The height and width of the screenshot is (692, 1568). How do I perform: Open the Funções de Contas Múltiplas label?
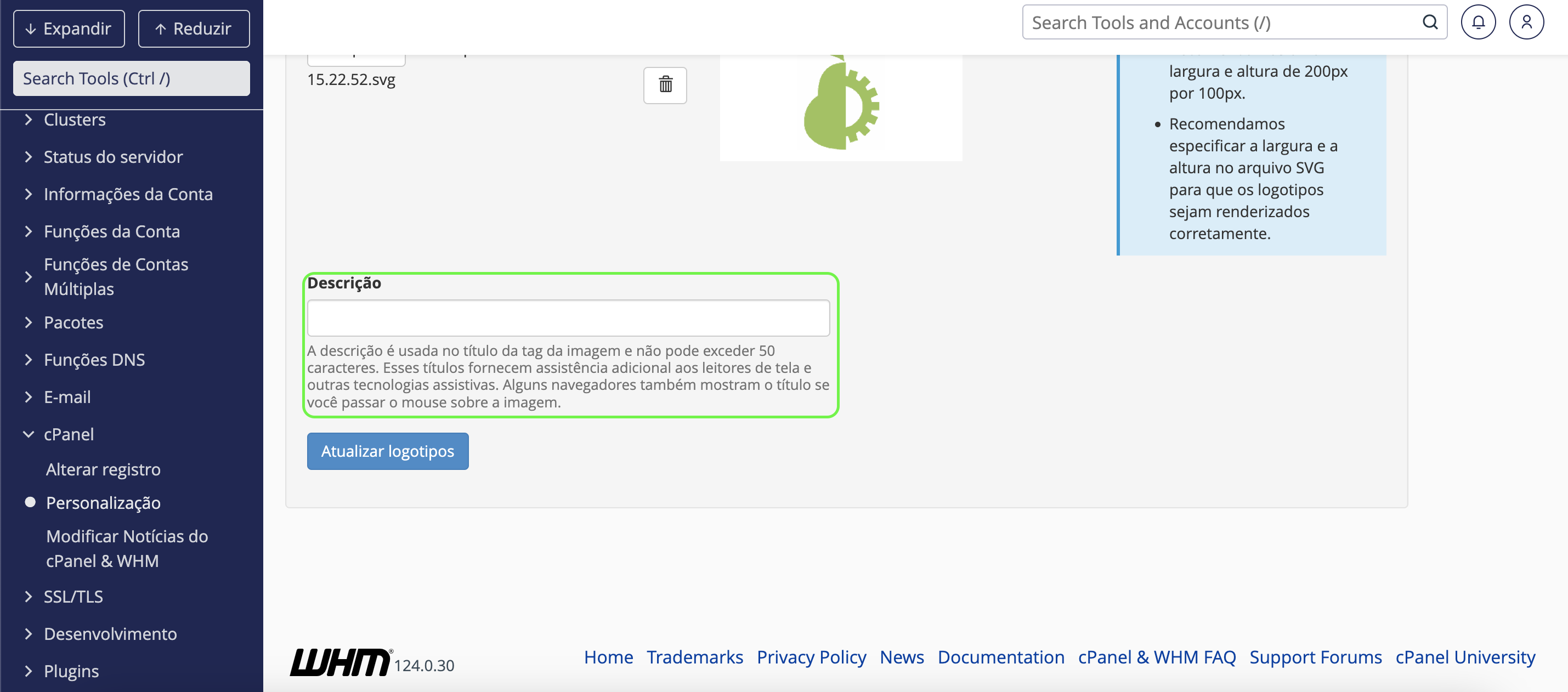[x=116, y=277]
